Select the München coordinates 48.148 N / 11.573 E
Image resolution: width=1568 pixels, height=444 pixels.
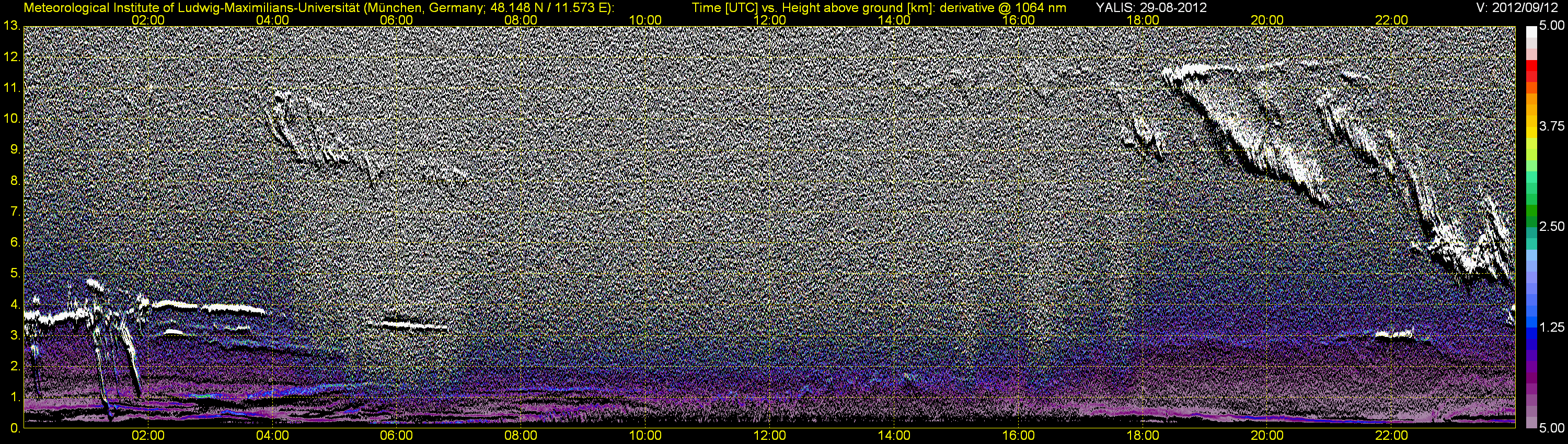547,8
